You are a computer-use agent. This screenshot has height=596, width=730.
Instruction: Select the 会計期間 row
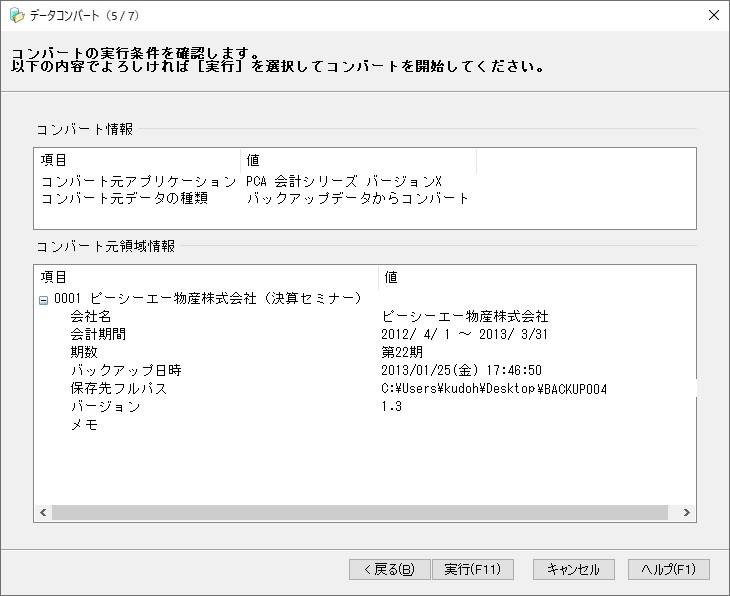click(x=98, y=335)
